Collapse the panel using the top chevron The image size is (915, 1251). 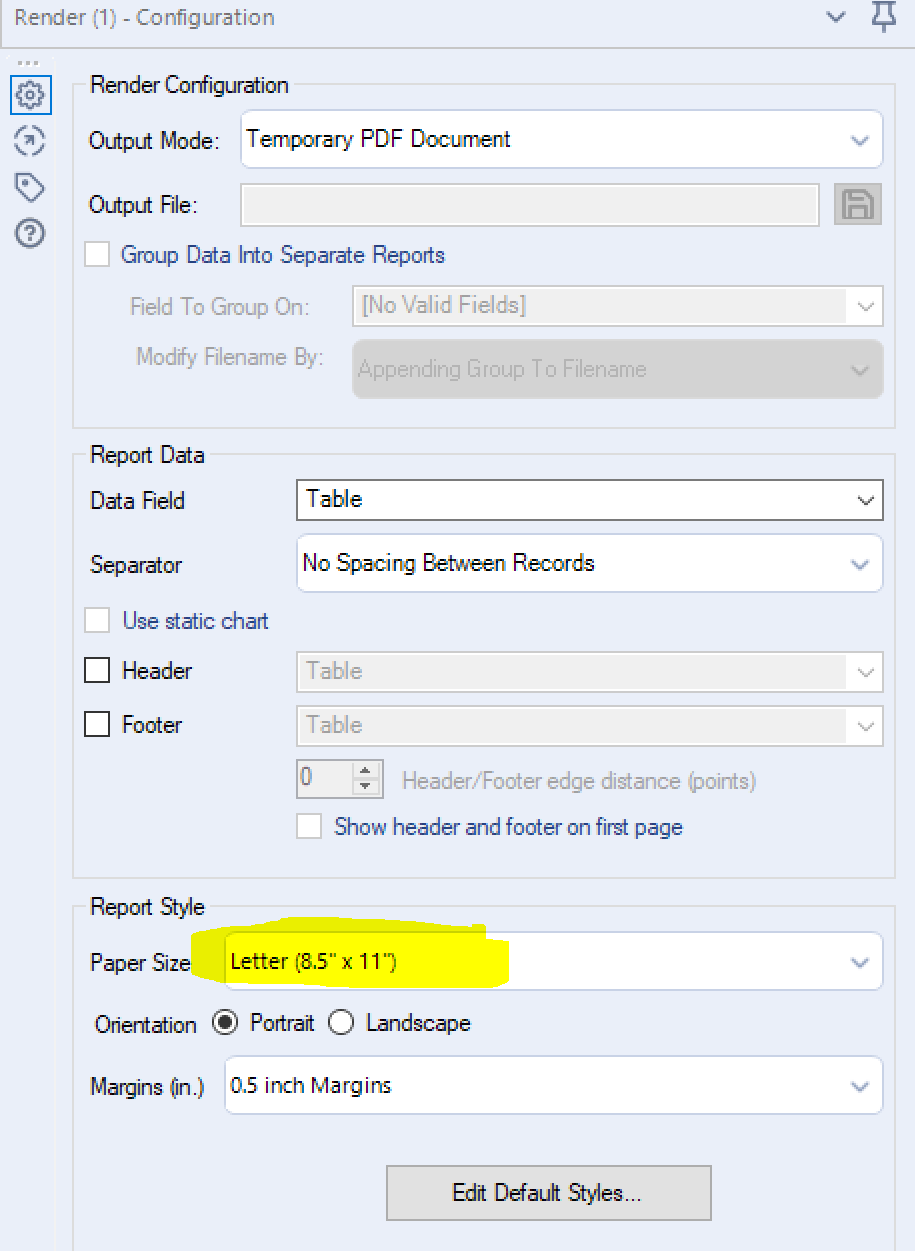pyautogui.click(x=836, y=17)
